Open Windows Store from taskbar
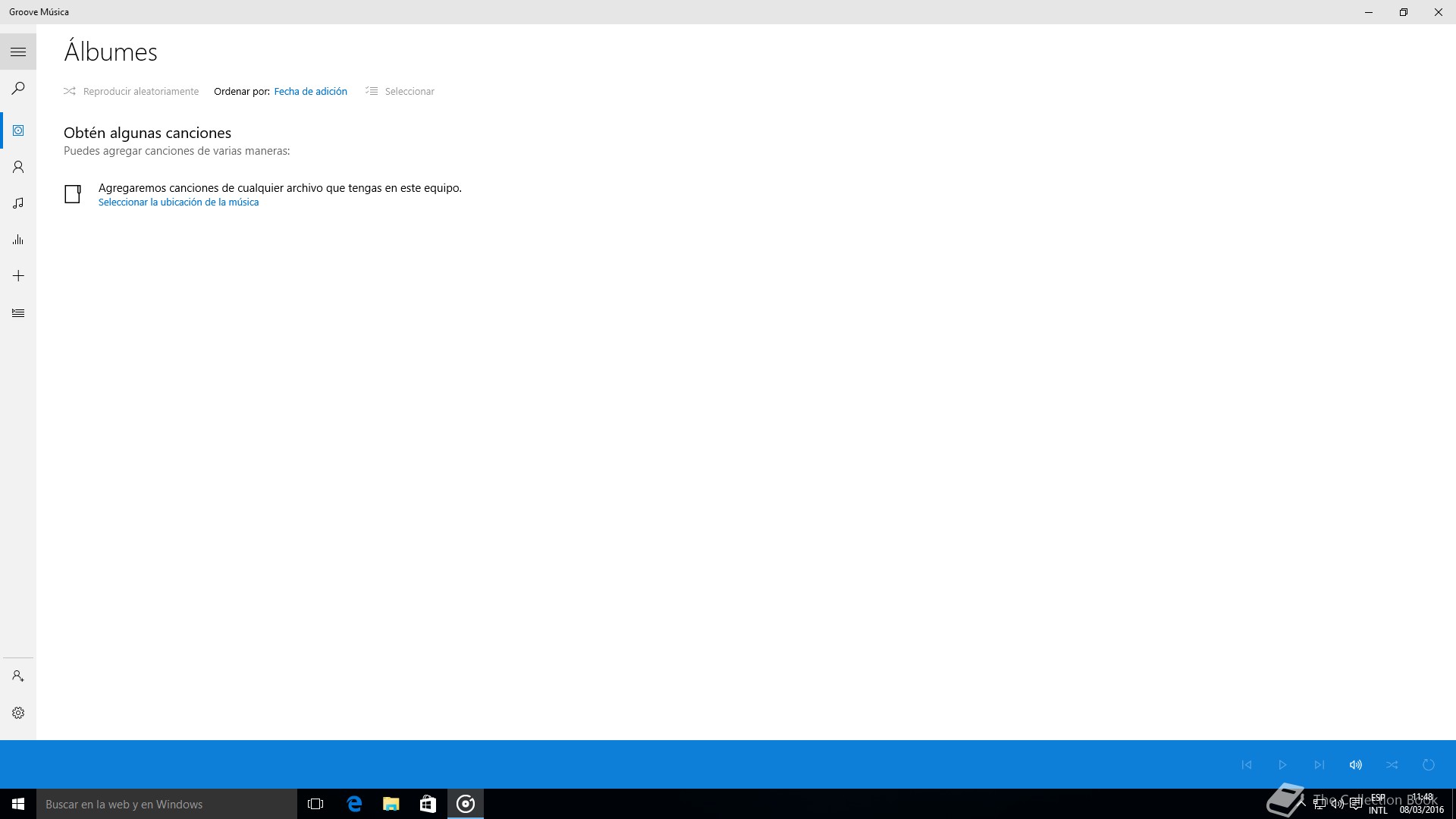1456x819 pixels. coord(428,804)
